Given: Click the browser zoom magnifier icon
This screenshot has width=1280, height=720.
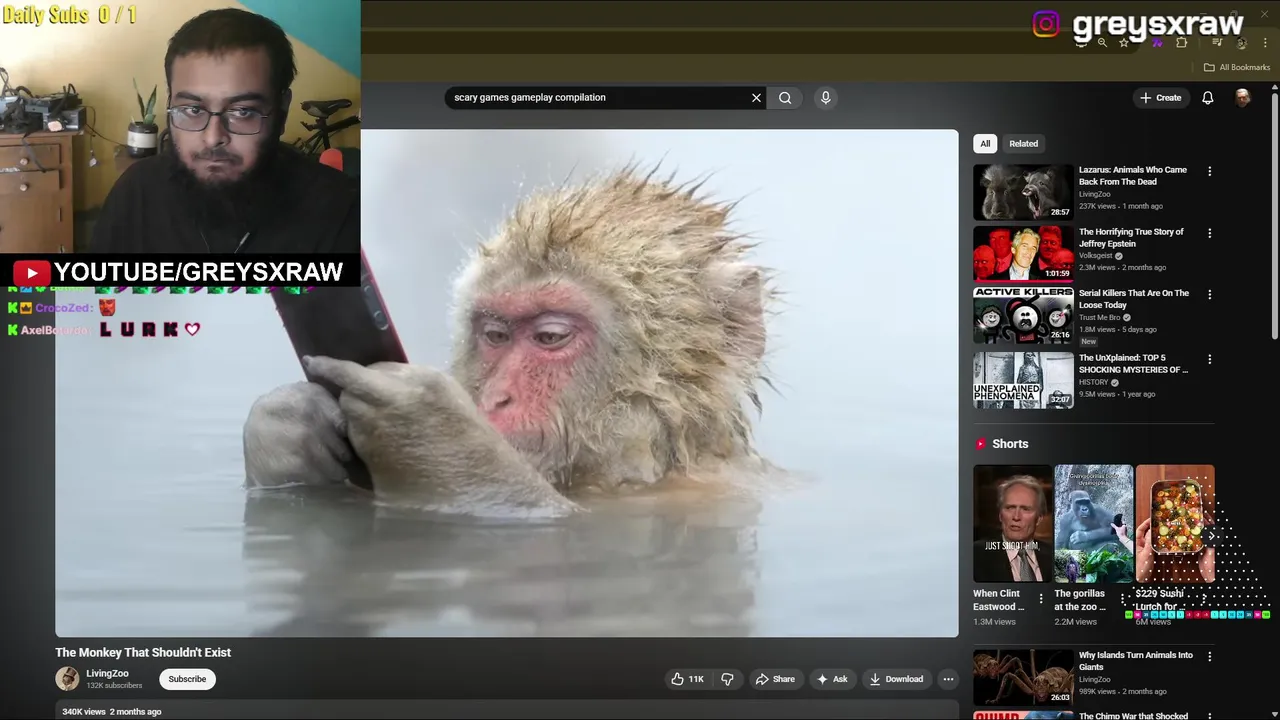Looking at the screenshot, I should pos(1102,43).
